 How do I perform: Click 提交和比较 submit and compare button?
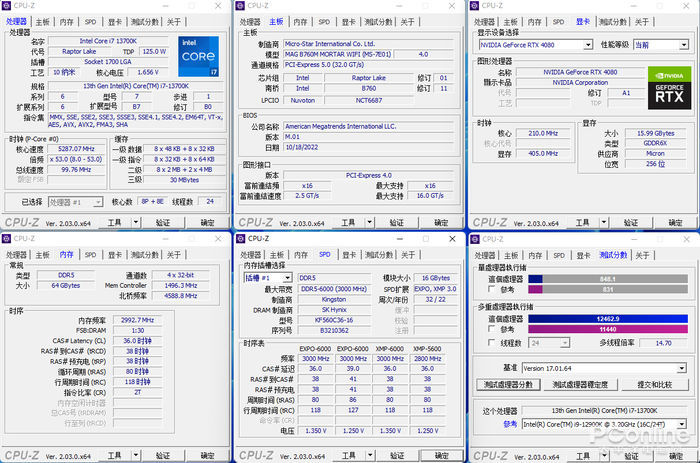[x=654, y=384]
